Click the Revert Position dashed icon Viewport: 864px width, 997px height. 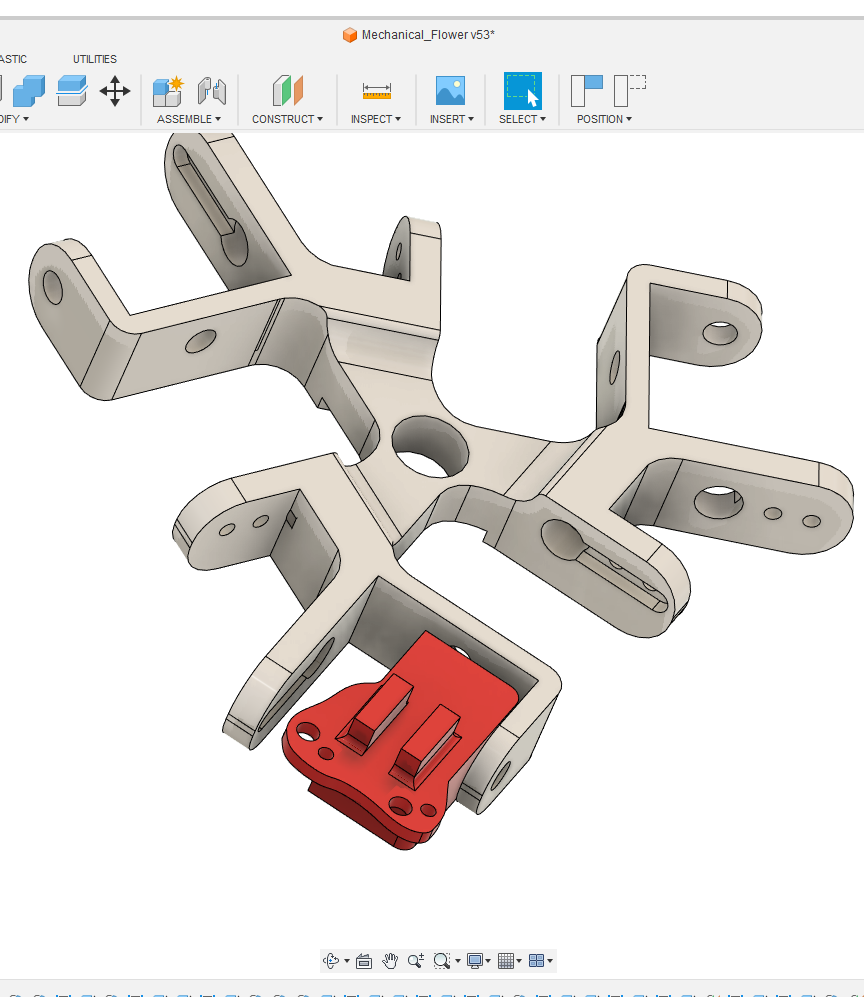[x=630, y=91]
